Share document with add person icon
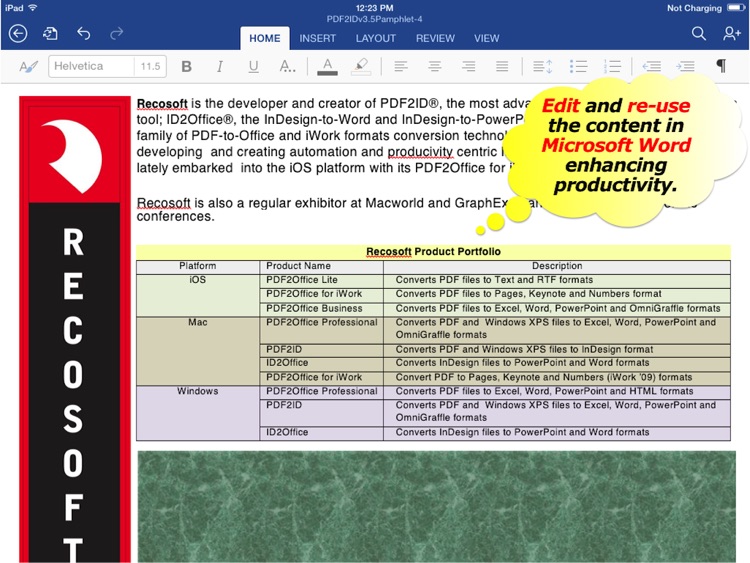Screen dimensions: 750x563 coord(732,33)
